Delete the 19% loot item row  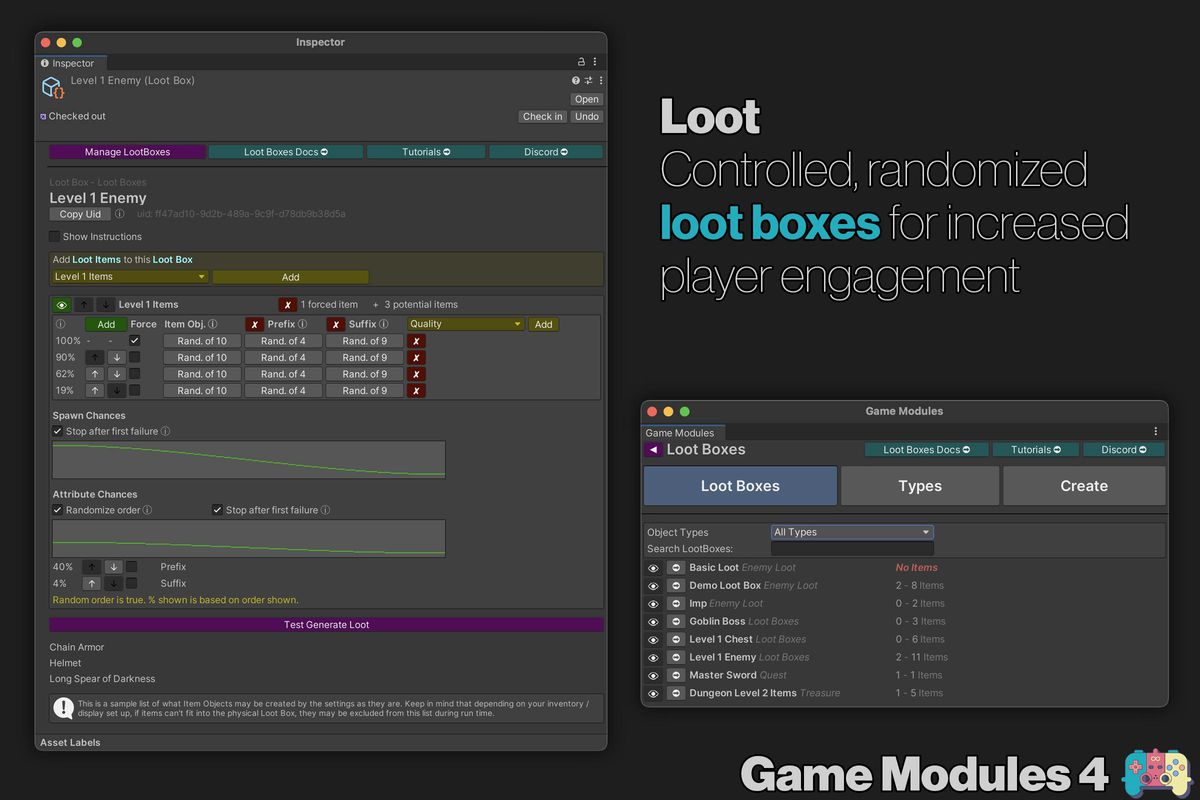pos(416,391)
